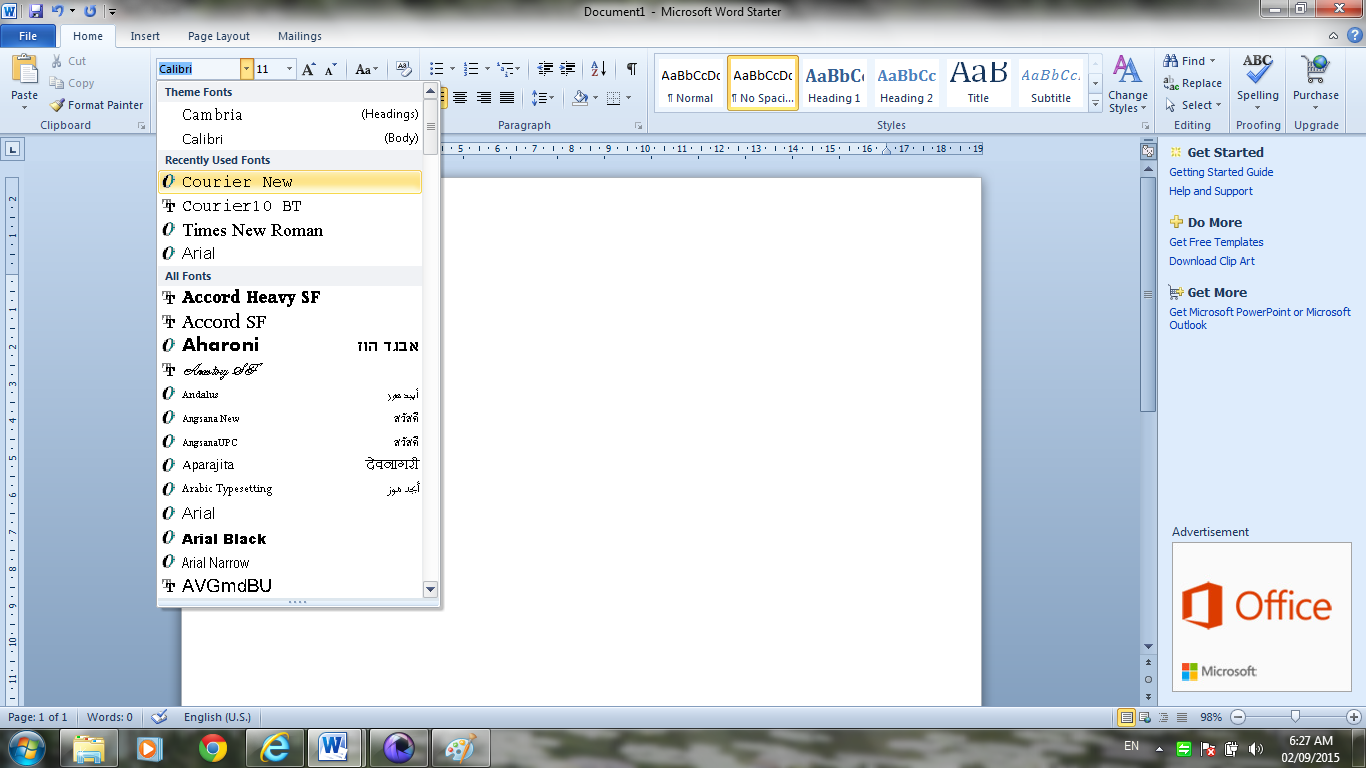This screenshot has width=1366, height=768.
Task: Open the Line Spacing dropdown
Action: pyautogui.click(x=543, y=98)
